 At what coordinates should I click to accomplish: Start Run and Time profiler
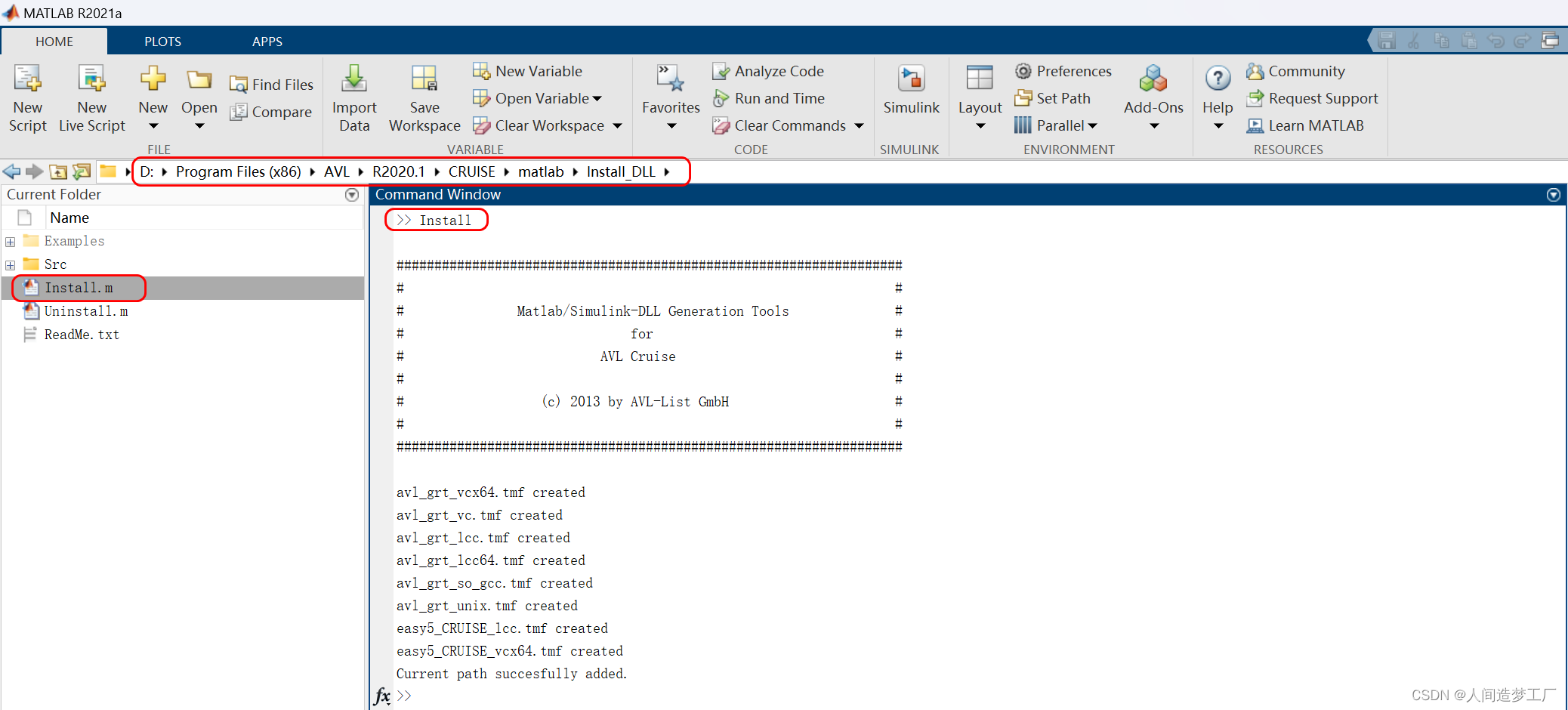[769, 98]
